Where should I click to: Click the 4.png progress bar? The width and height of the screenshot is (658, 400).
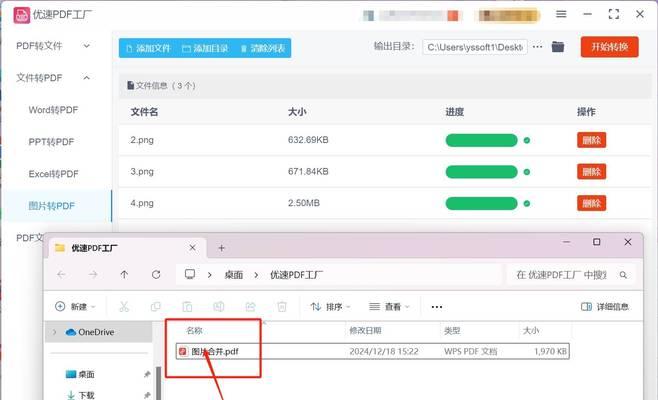coord(481,204)
